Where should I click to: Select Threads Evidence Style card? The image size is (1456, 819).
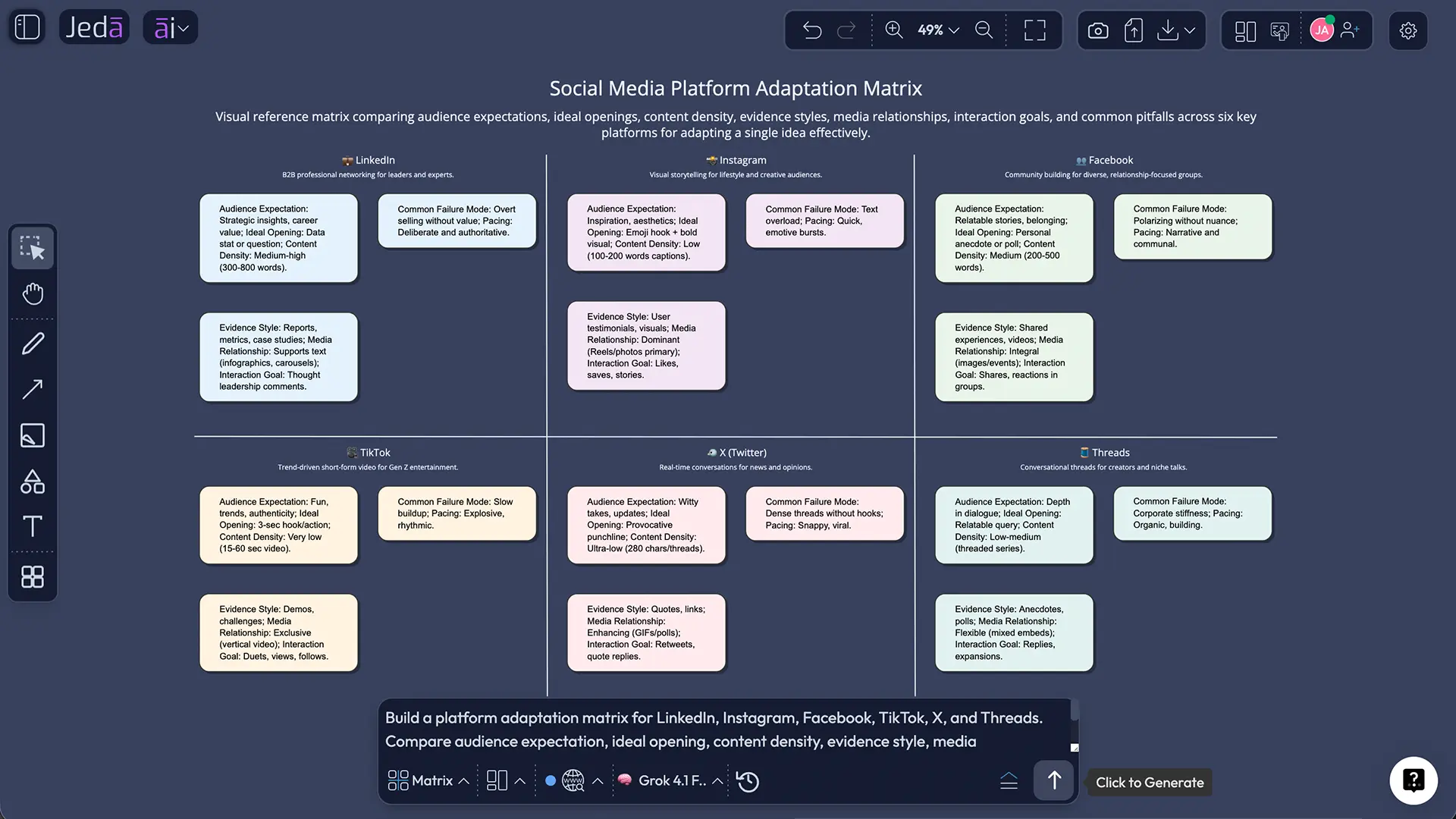tap(1014, 632)
